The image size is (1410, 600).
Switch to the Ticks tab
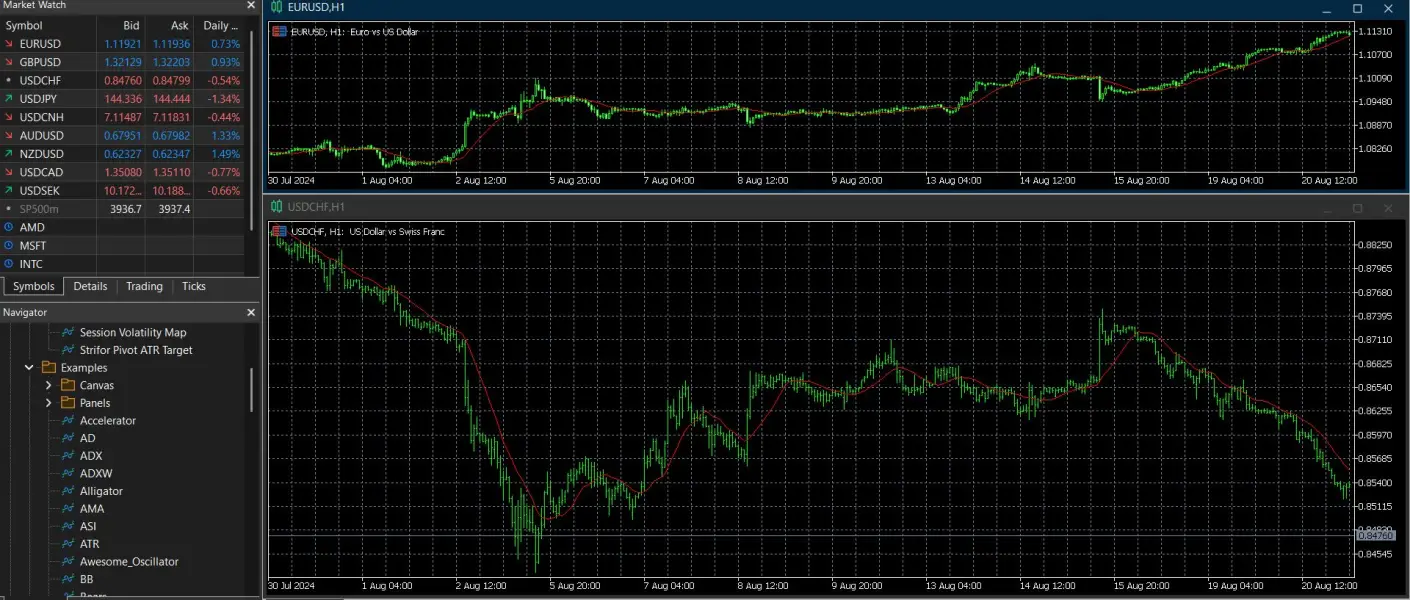tap(194, 286)
